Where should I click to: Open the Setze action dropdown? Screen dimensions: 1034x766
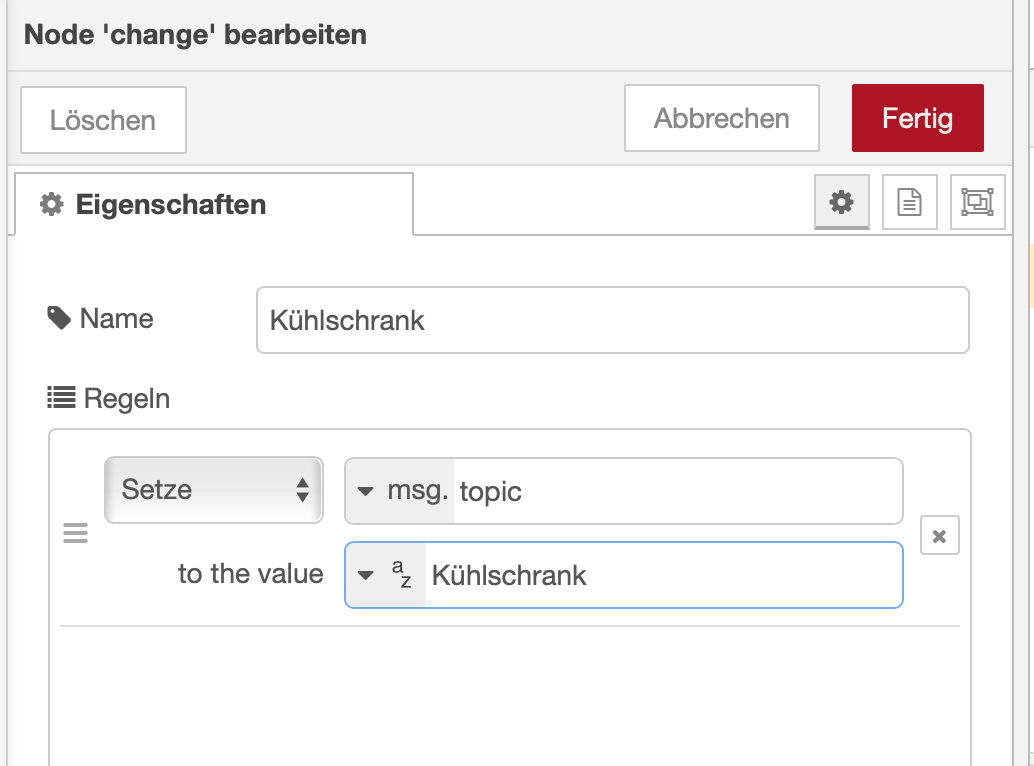point(213,490)
